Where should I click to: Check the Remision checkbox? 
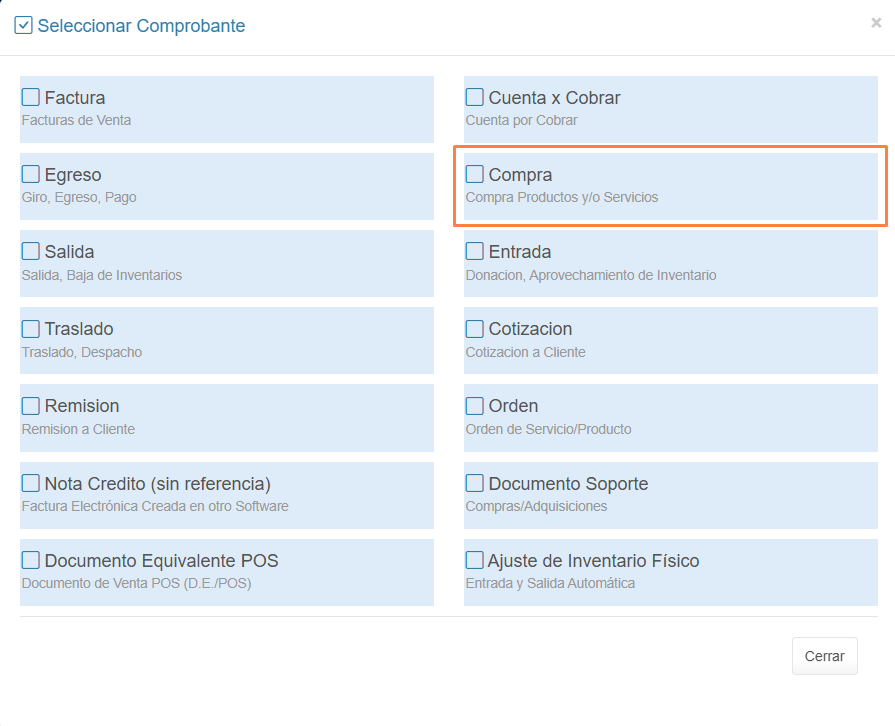pos(31,405)
